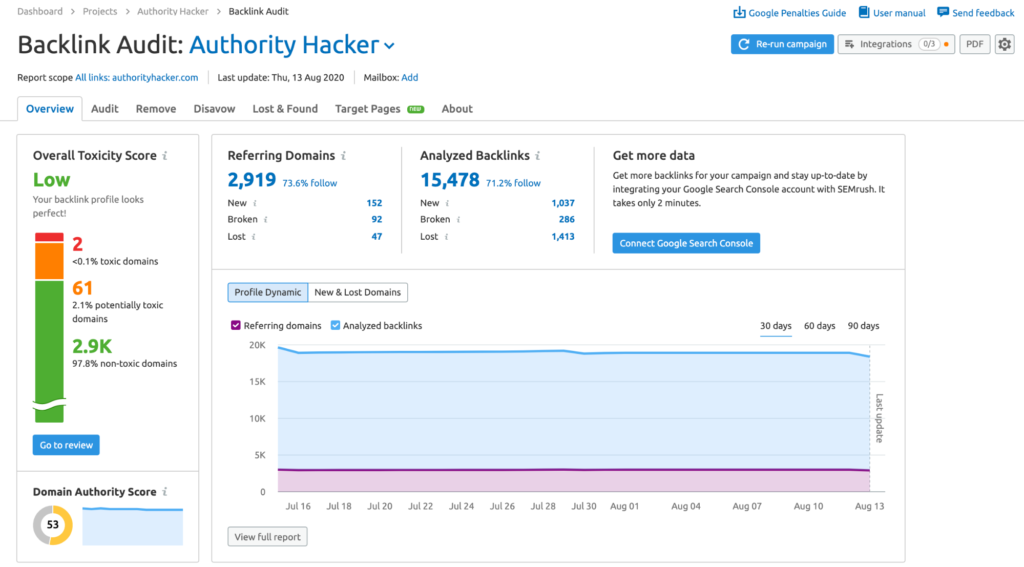The width and height of the screenshot is (1024, 567).
Task: Click the Domain Authority Score trend chart
Action: point(133,526)
